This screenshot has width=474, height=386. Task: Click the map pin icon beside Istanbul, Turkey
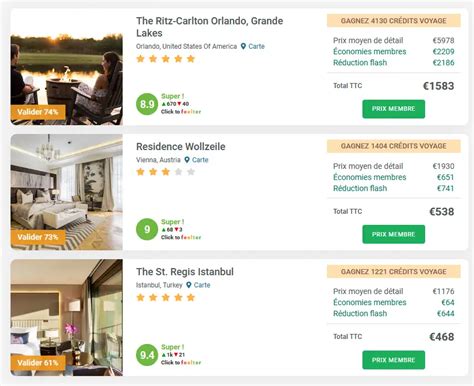(189, 285)
